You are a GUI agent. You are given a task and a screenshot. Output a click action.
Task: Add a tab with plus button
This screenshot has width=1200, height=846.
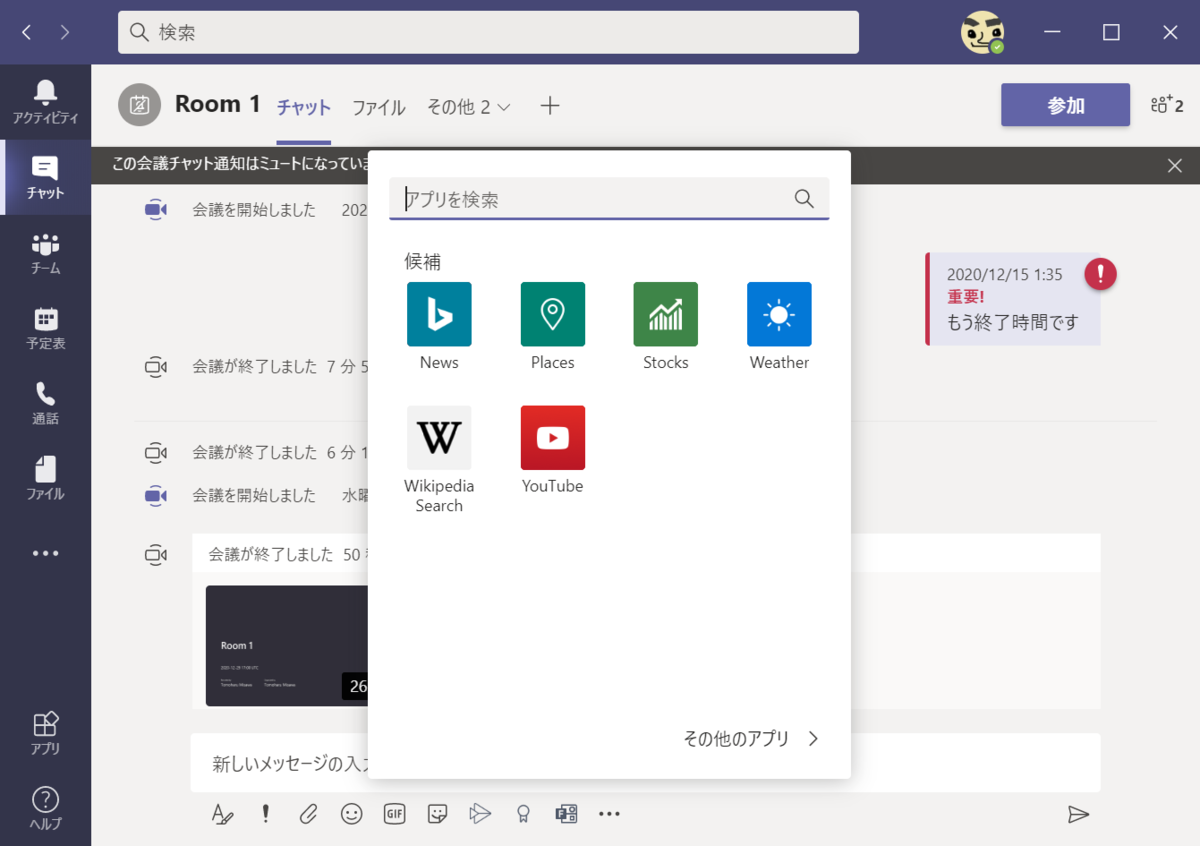point(550,105)
